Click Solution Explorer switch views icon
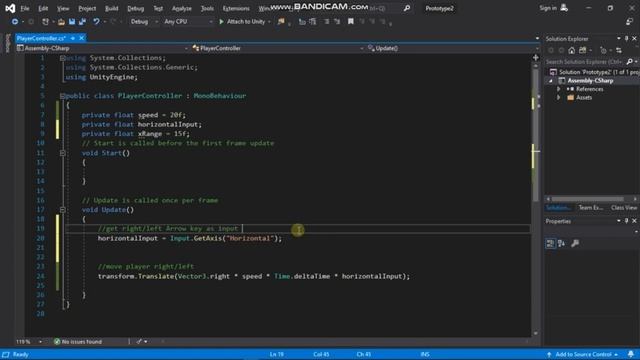The width and height of the screenshot is (640, 360). [x=582, y=50]
